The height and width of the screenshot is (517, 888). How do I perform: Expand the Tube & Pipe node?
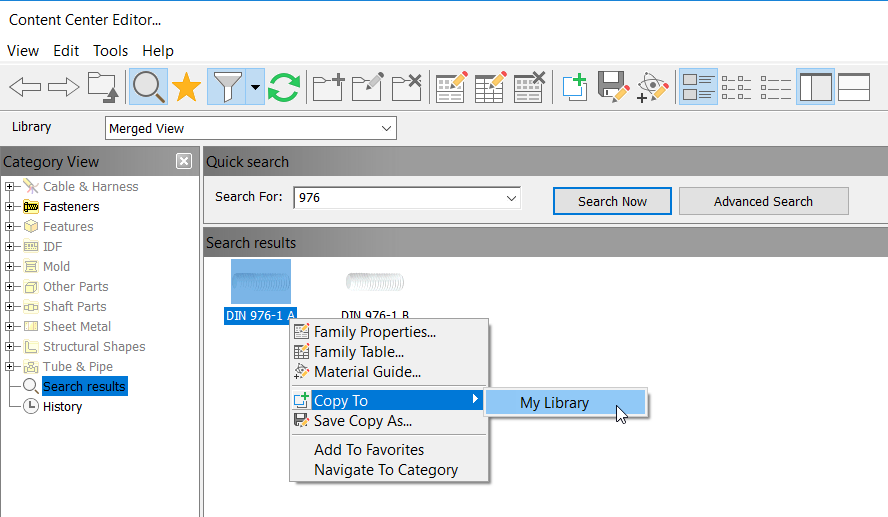pos(9,366)
